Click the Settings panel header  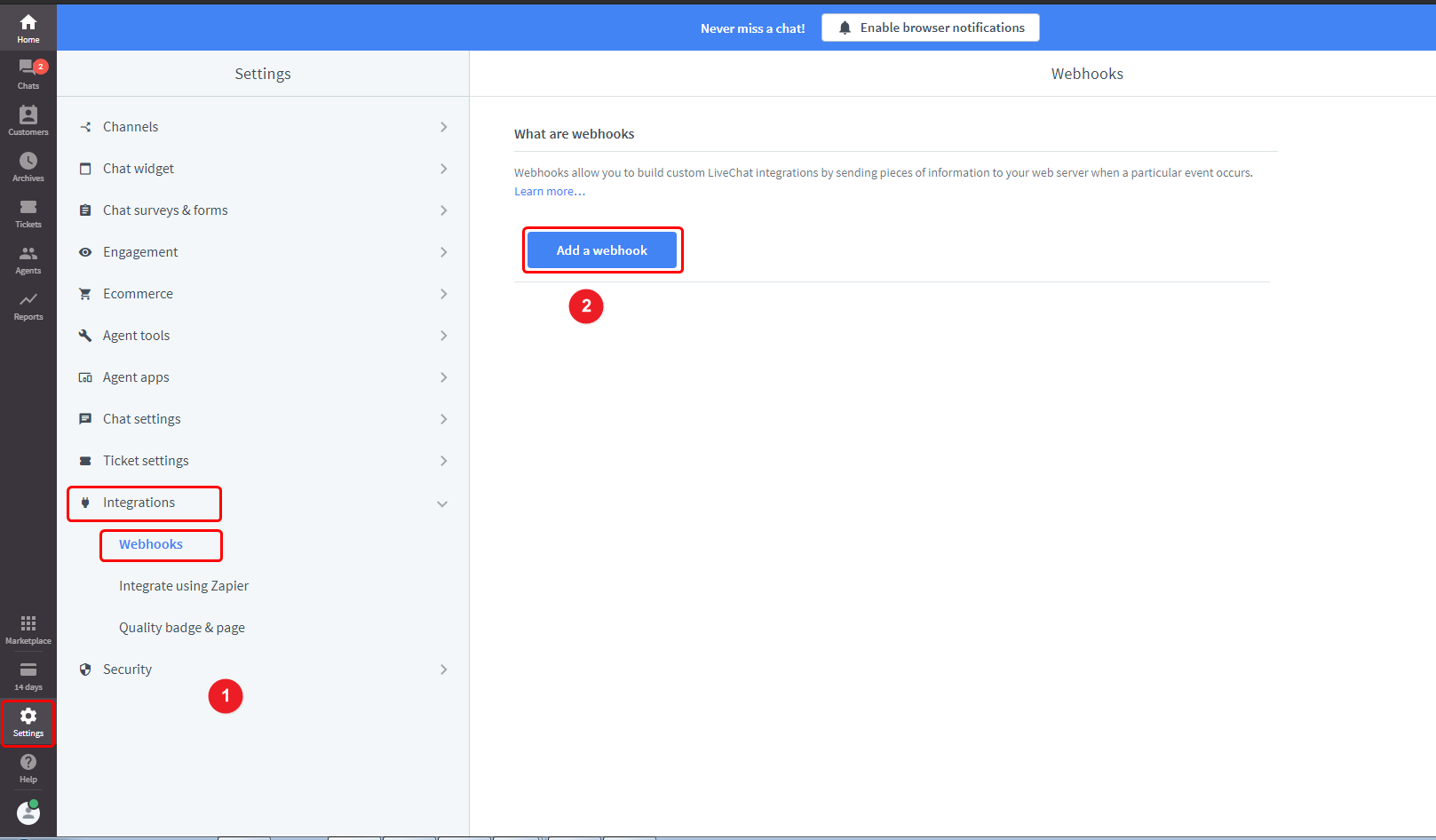point(263,74)
